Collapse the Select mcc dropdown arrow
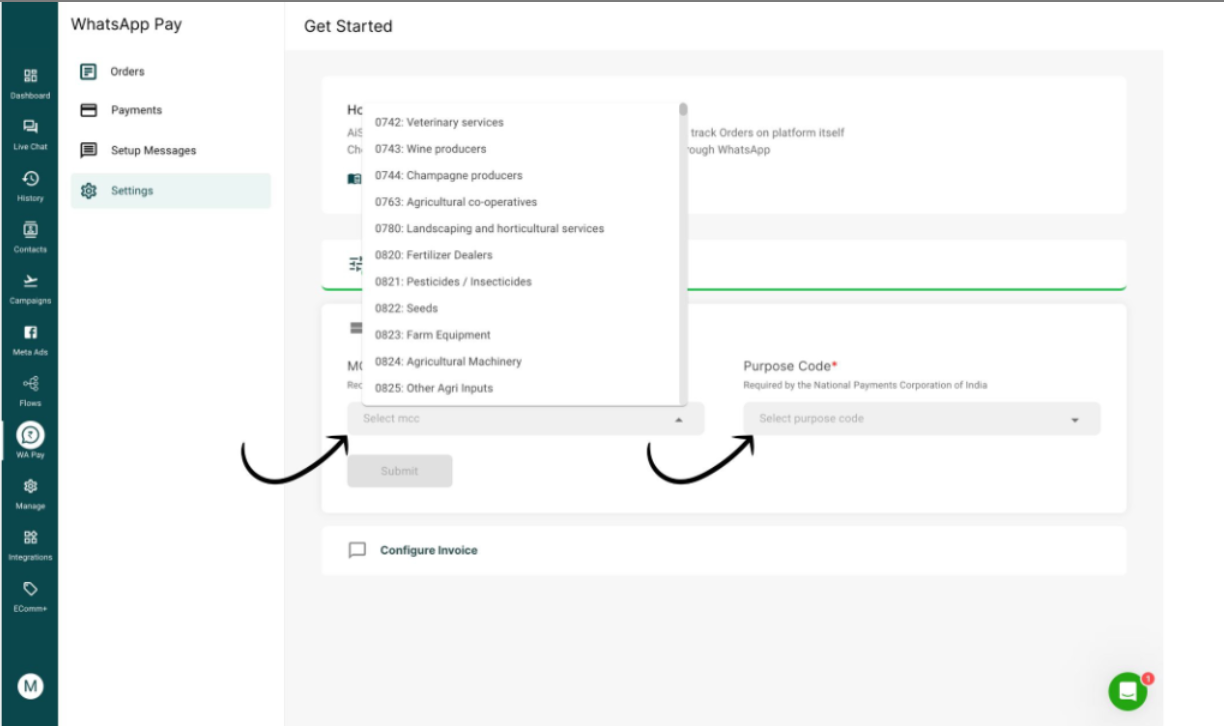The width and height of the screenshot is (1224, 726). pyautogui.click(x=679, y=420)
